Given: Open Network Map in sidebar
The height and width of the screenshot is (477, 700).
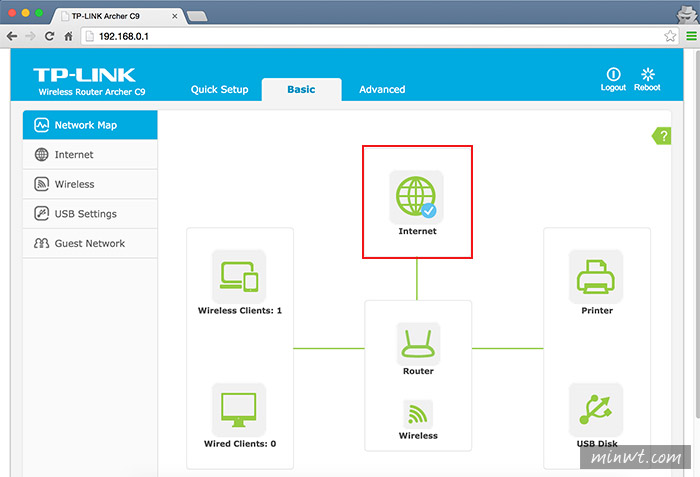Looking at the screenshot, I should coord(90,125).
